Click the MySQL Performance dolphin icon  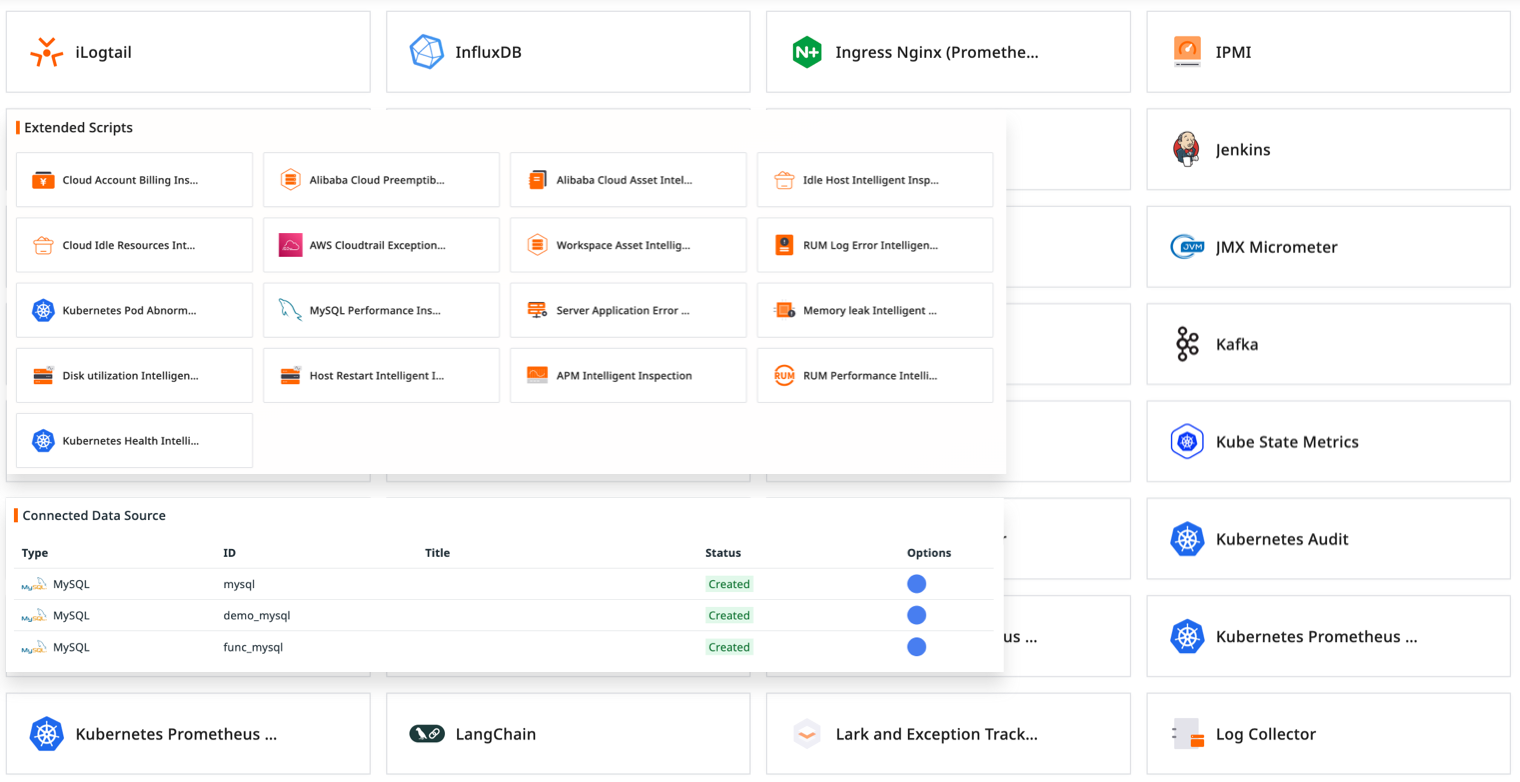coord(290,310)
